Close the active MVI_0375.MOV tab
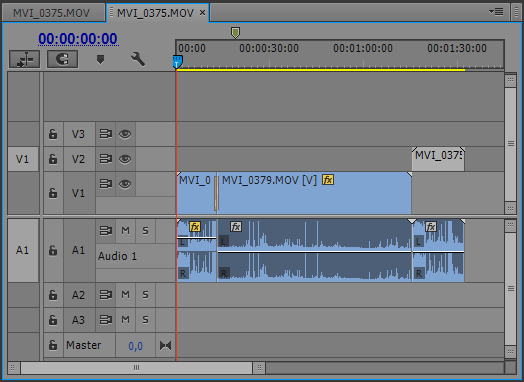Screen dimensions: 524x382 point(203,13)
